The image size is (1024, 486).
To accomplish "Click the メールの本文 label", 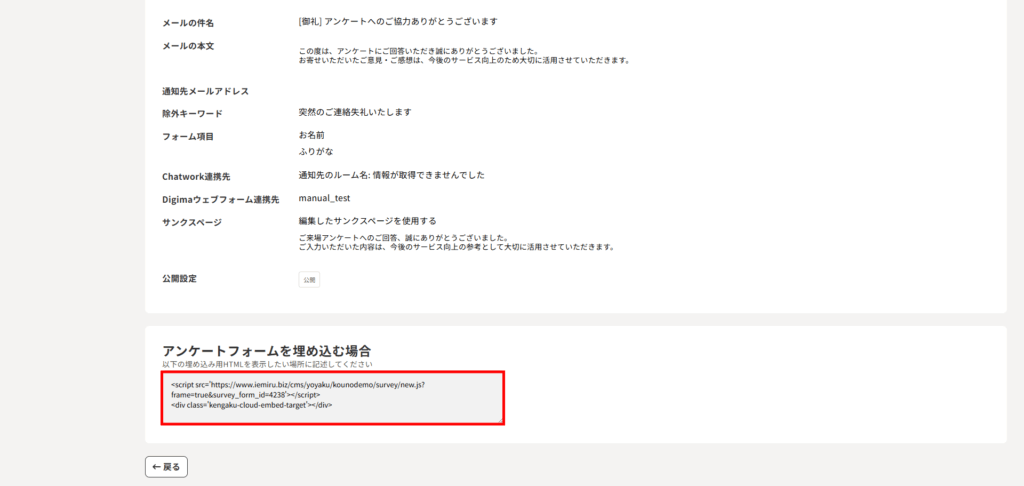I will (x=188, y=46).
